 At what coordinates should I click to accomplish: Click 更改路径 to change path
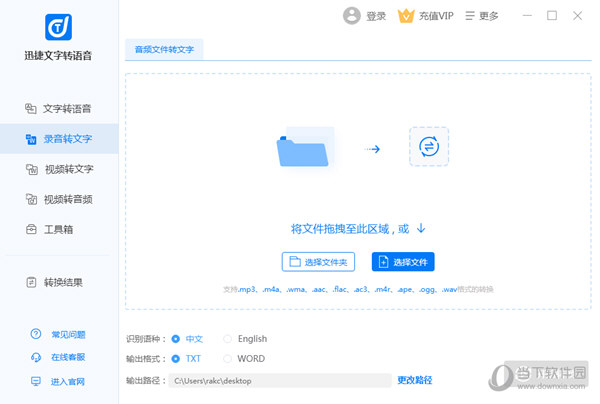pos(415,380)
